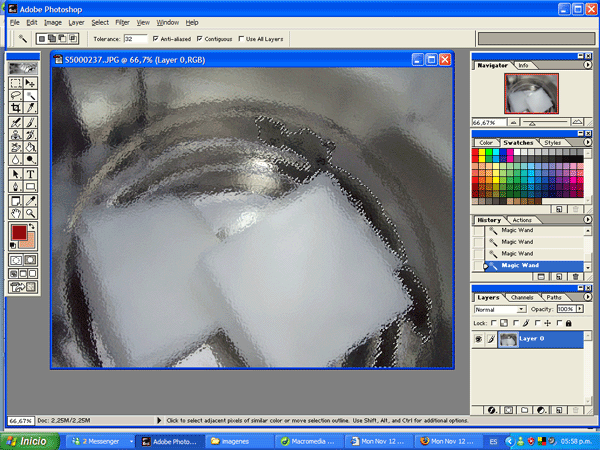Screen dimensions: 600x450
Task: Select the Lasso tool
Action: (16, 95)
